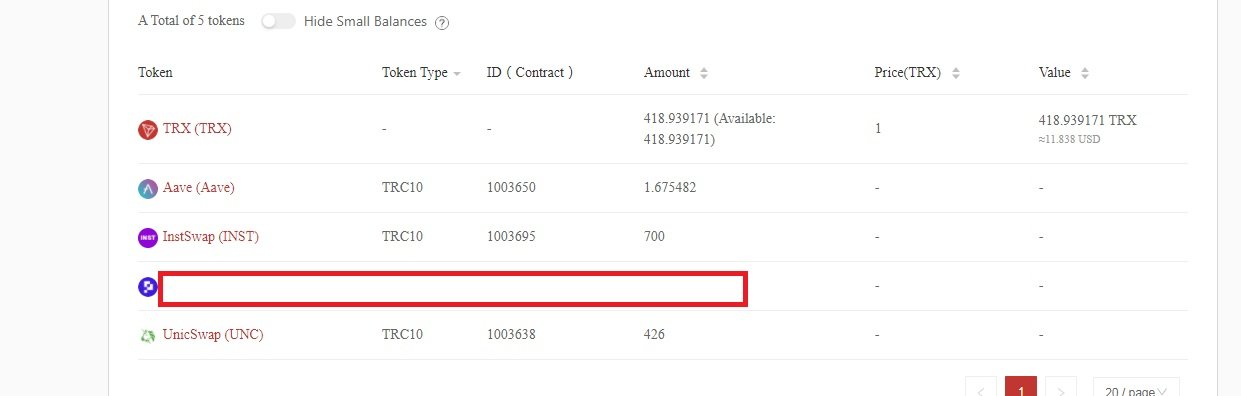Sort by the Value column

tap(1084, 73)
